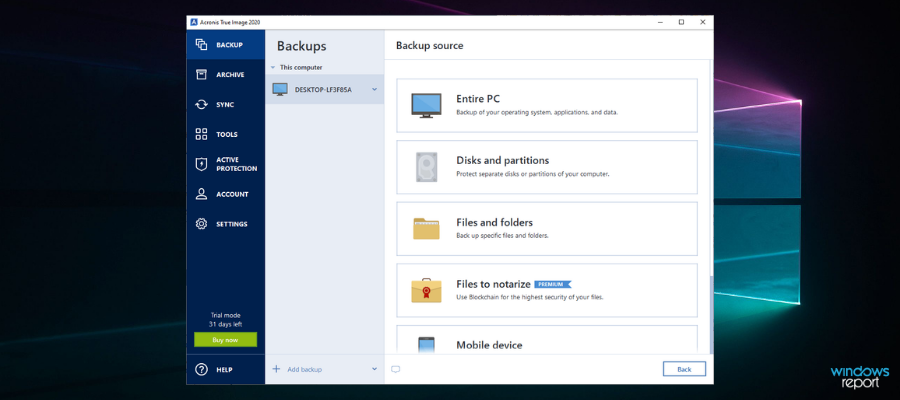Open the Add backup dropdown arrow

[374, 369]
